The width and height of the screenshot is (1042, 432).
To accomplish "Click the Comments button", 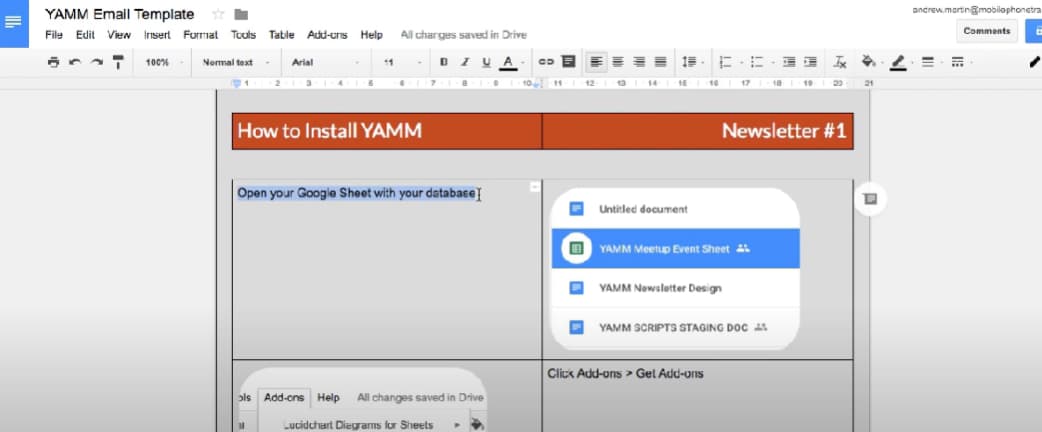I will tap(987, 31).
